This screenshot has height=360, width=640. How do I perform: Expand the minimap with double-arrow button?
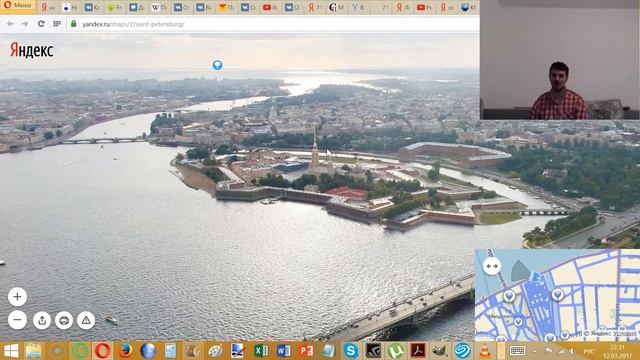[492, 266]
